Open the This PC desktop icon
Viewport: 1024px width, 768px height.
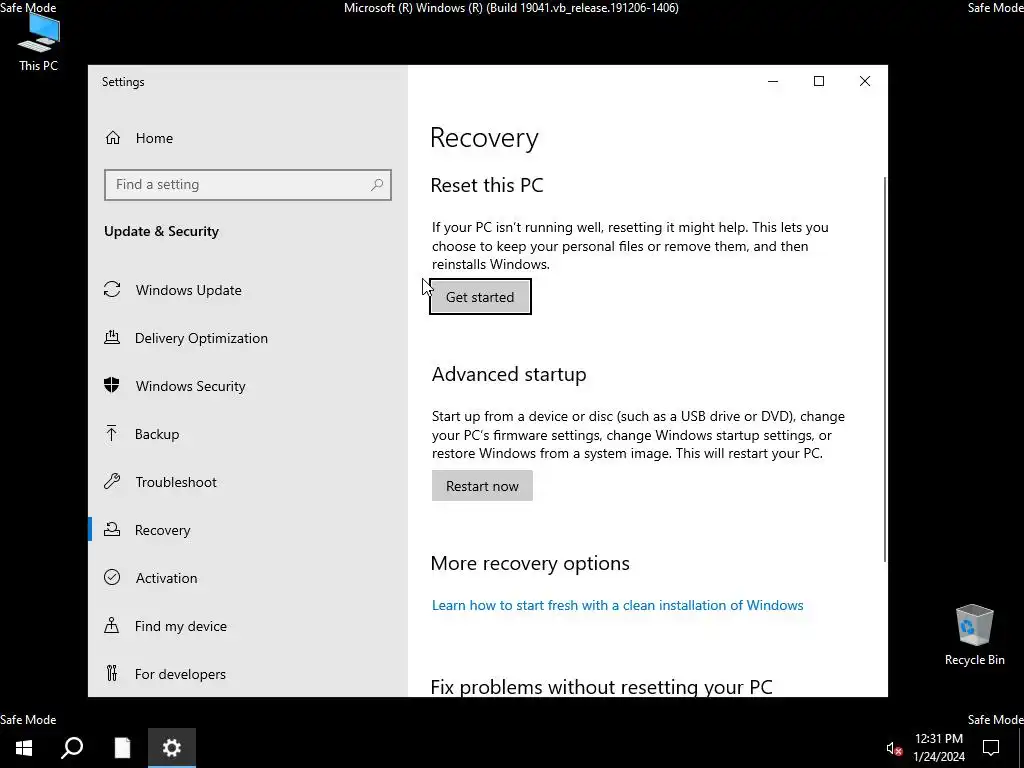38,42
